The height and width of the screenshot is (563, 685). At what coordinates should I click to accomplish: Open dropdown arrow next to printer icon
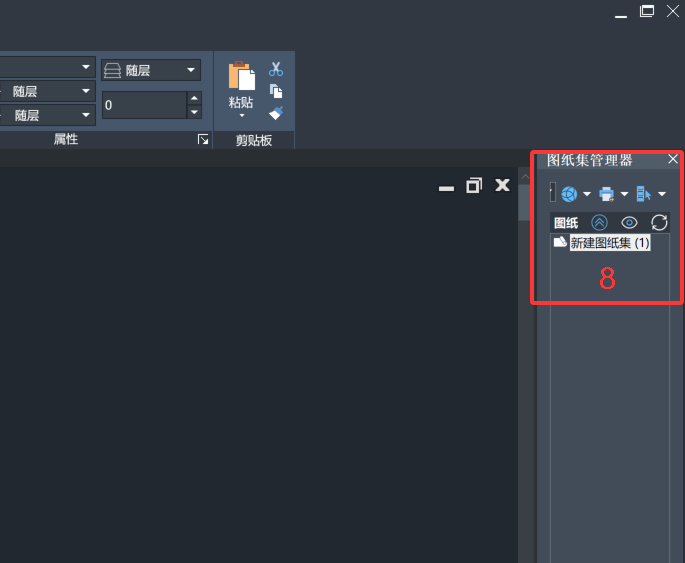point(625,194)
